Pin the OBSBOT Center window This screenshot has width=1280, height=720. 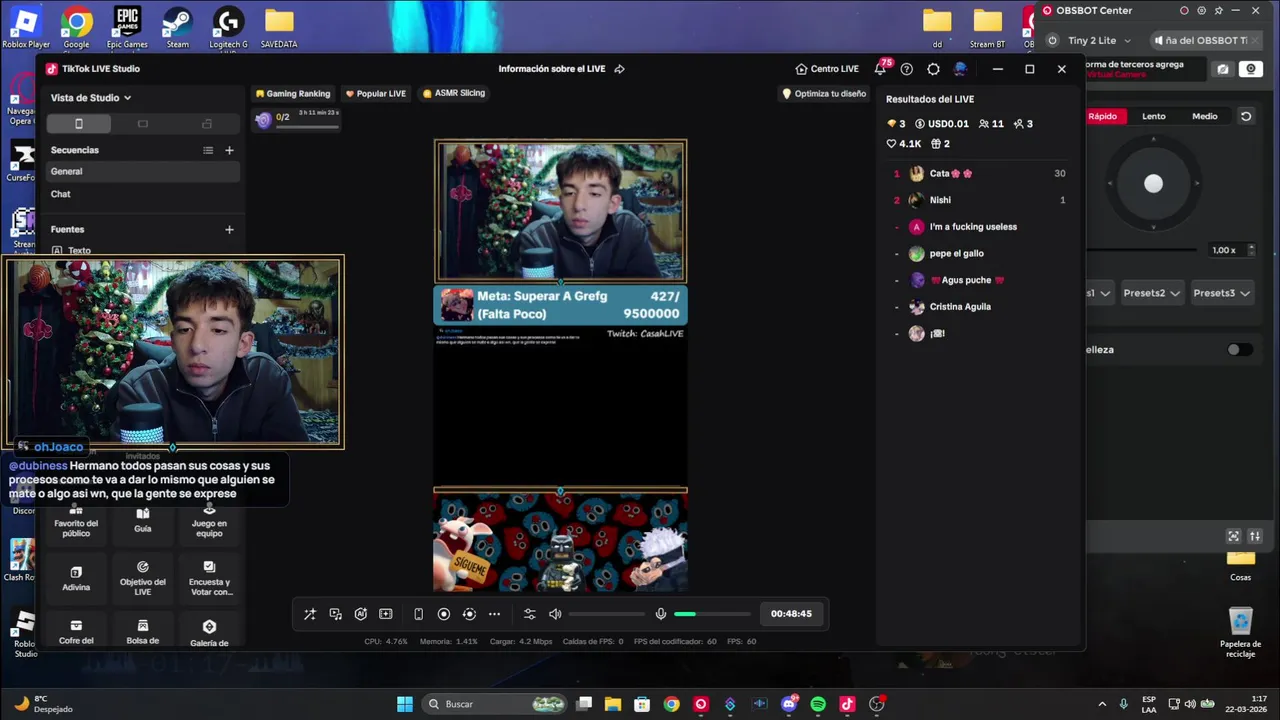tap(1219, 11)
